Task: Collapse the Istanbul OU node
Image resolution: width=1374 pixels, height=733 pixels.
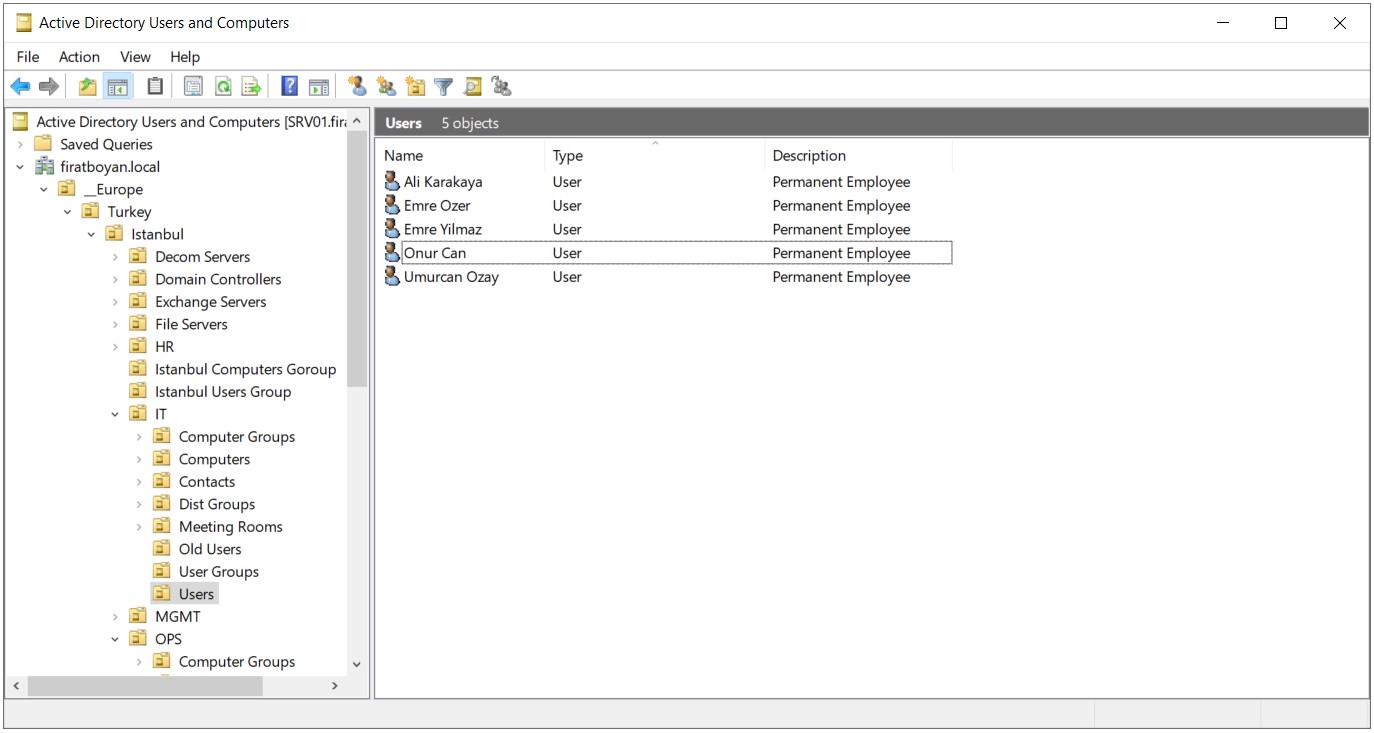Action: coord(91,234)
